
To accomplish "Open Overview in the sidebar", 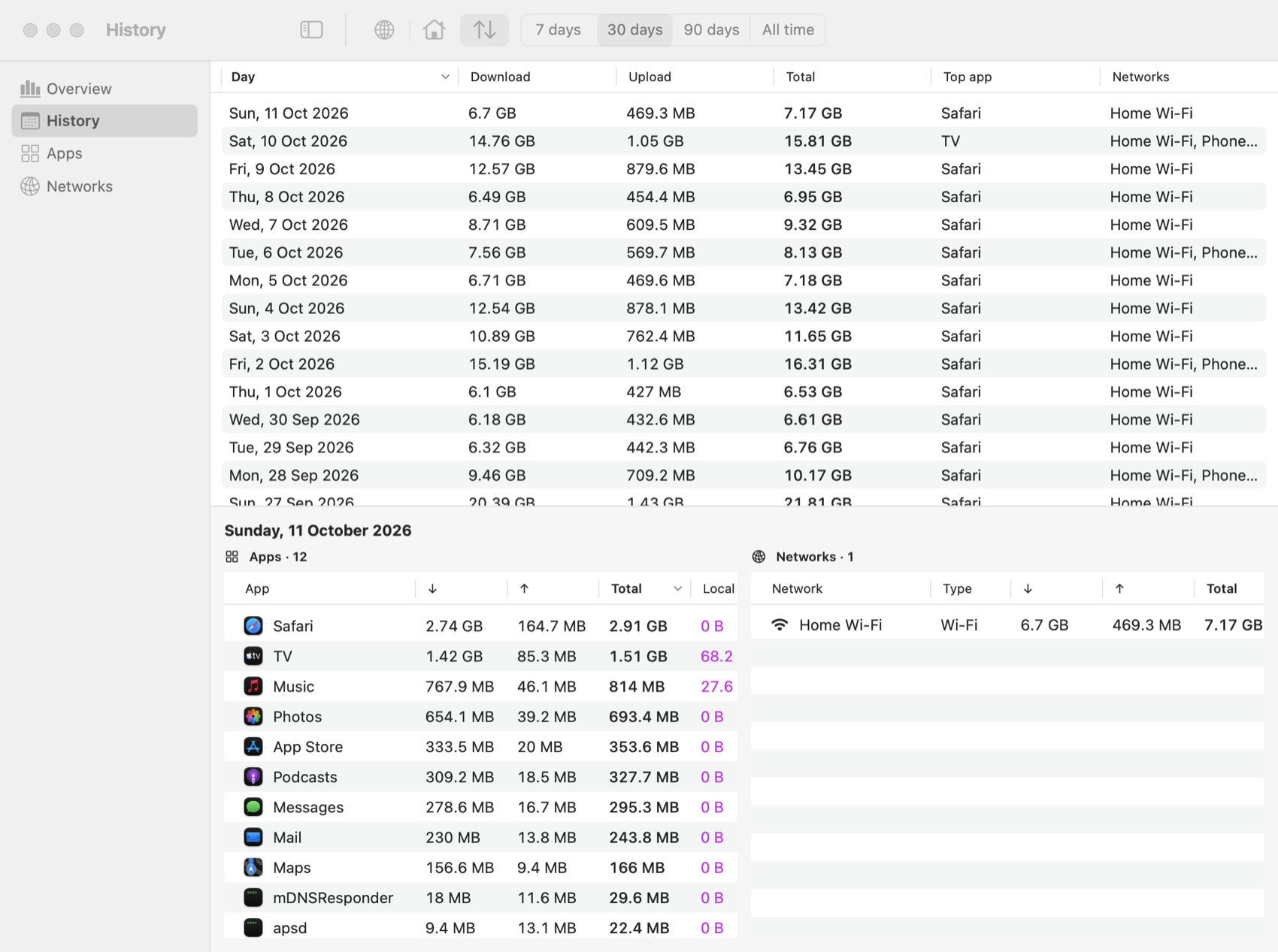I will (104, 89).
